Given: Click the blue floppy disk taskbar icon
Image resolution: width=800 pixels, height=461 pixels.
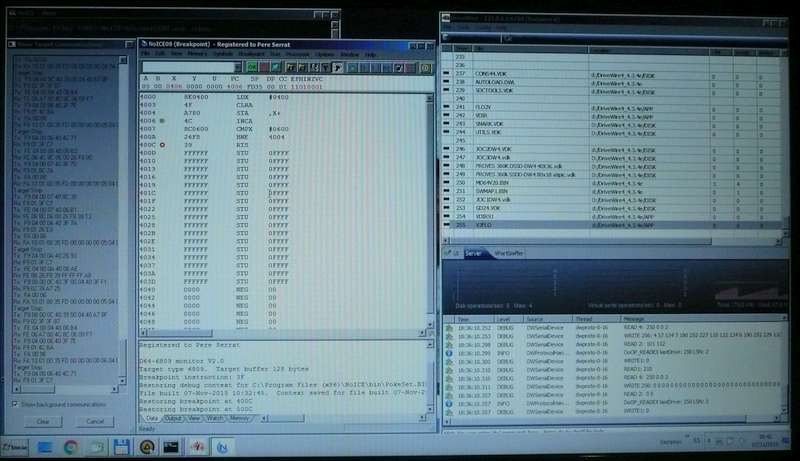Looking at the screenshot, I should (x=121, y=447).
